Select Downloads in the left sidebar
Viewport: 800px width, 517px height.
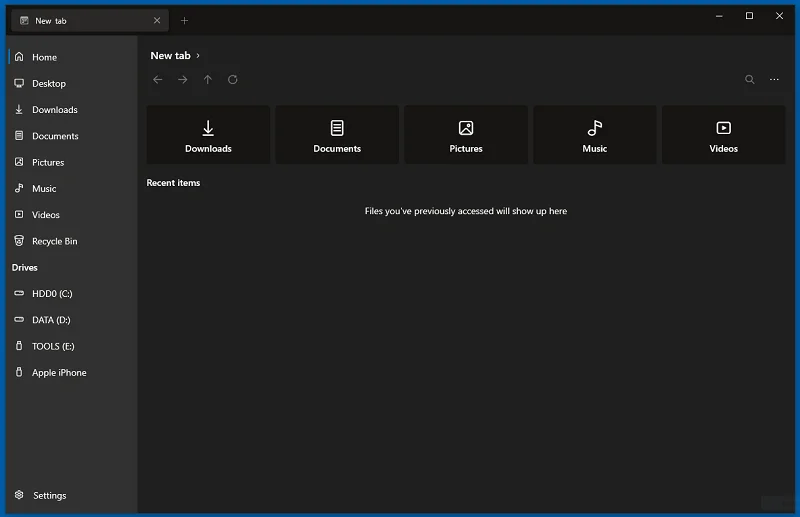(71, 110)
